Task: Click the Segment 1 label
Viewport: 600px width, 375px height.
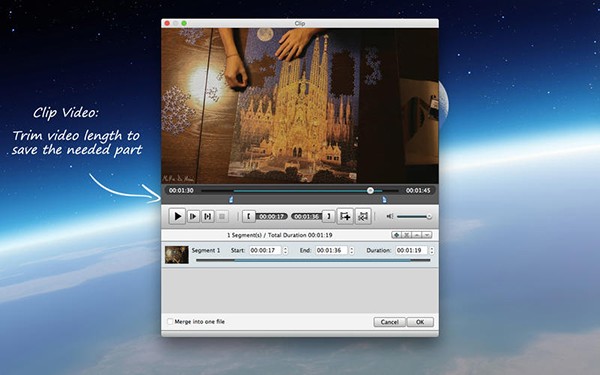Action: coord(206,250)
